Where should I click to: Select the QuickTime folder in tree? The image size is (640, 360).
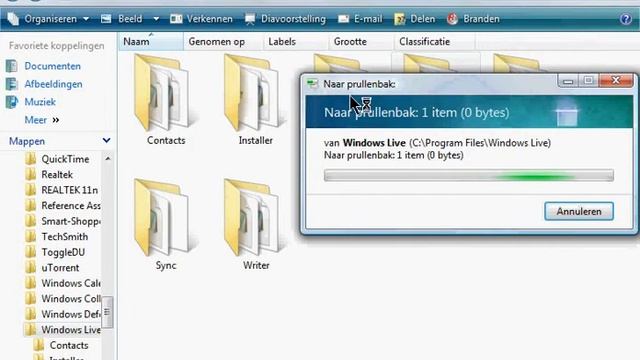point(65,159)
